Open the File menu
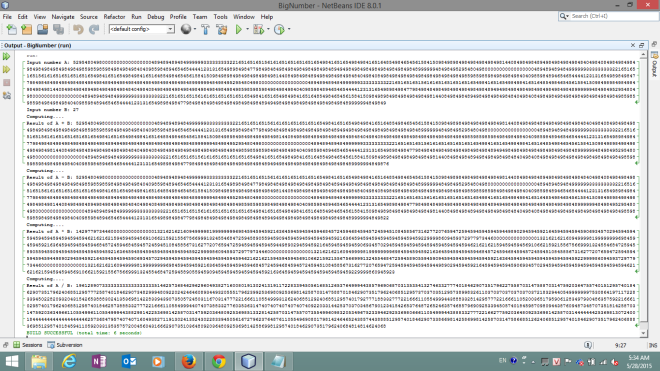The height and width of the screenshot is (371, 660). coord(7,17)
